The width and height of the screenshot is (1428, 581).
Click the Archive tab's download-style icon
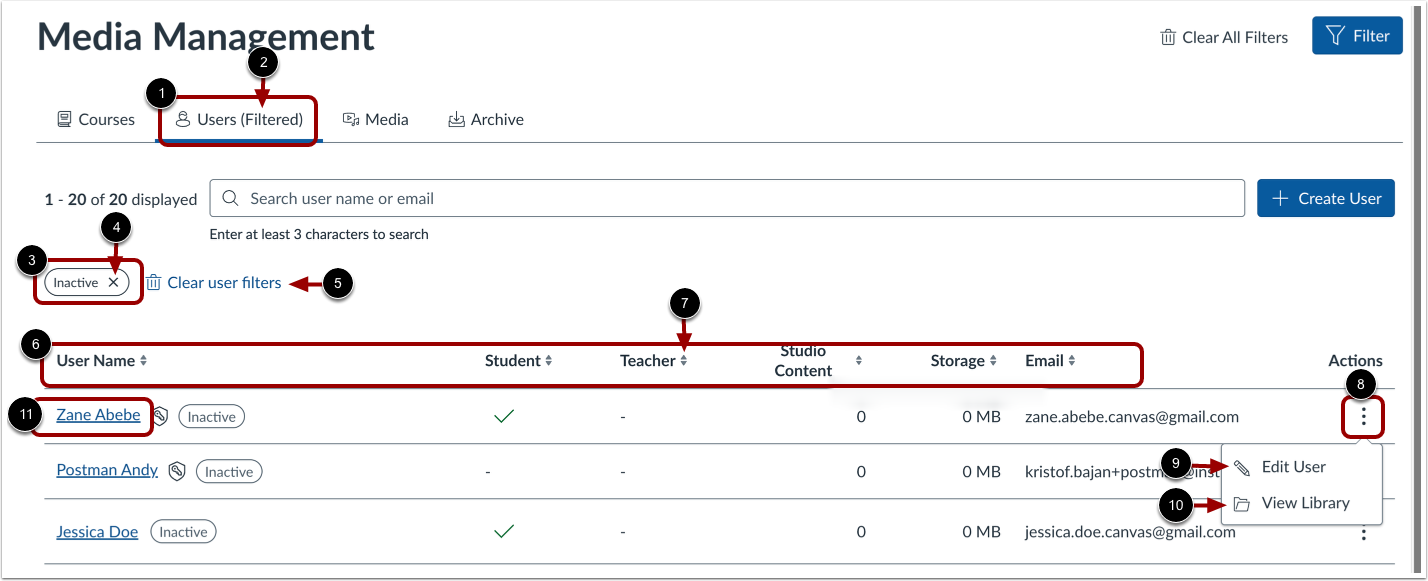click(459, 118)
